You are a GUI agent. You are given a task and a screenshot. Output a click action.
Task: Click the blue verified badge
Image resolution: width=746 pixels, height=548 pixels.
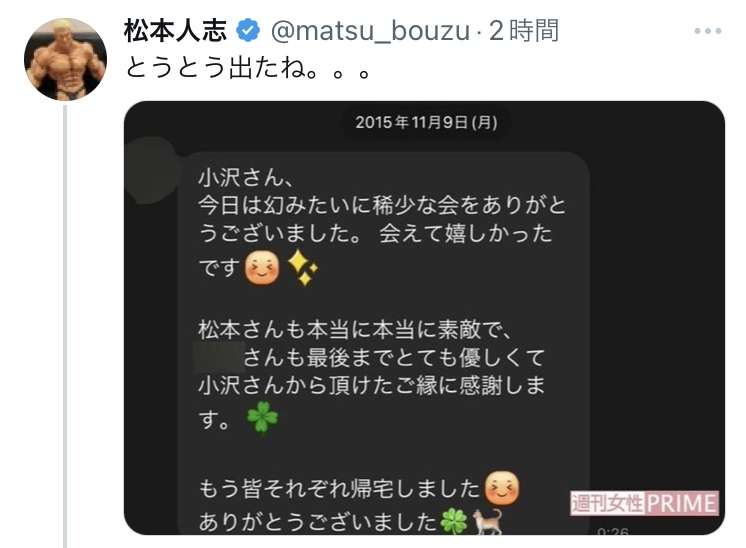tap(248, 31)
